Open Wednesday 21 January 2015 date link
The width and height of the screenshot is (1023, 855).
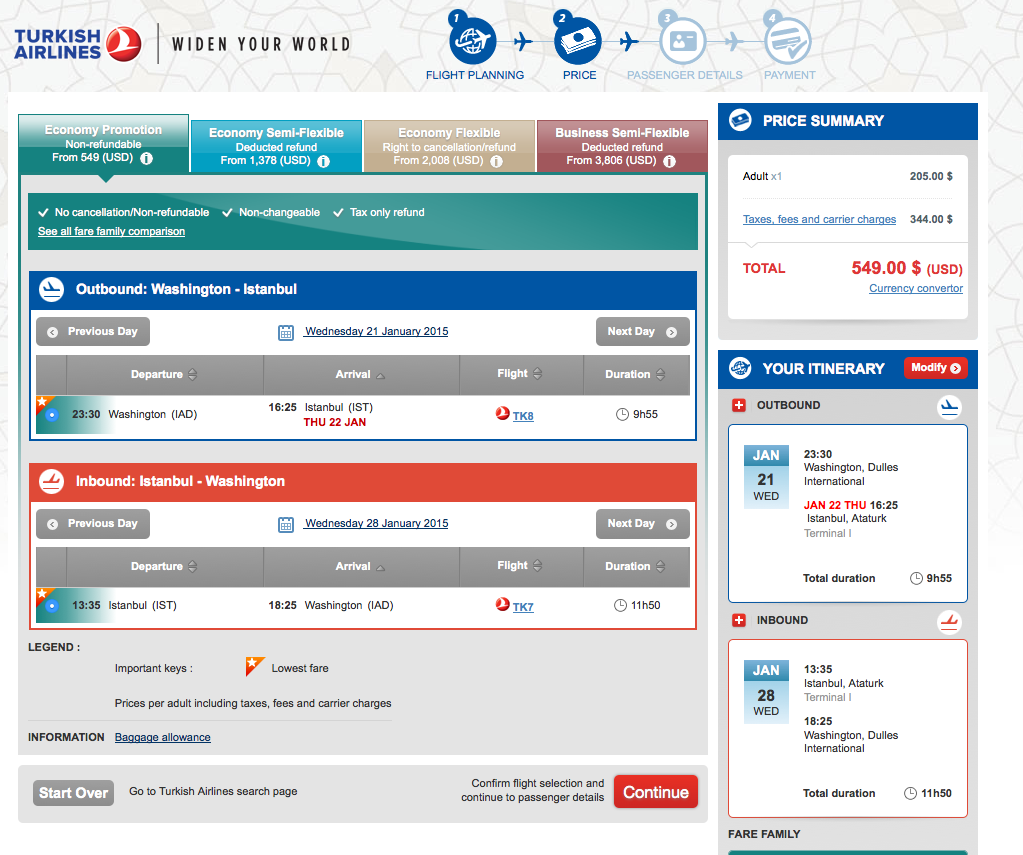click(376, 332)
